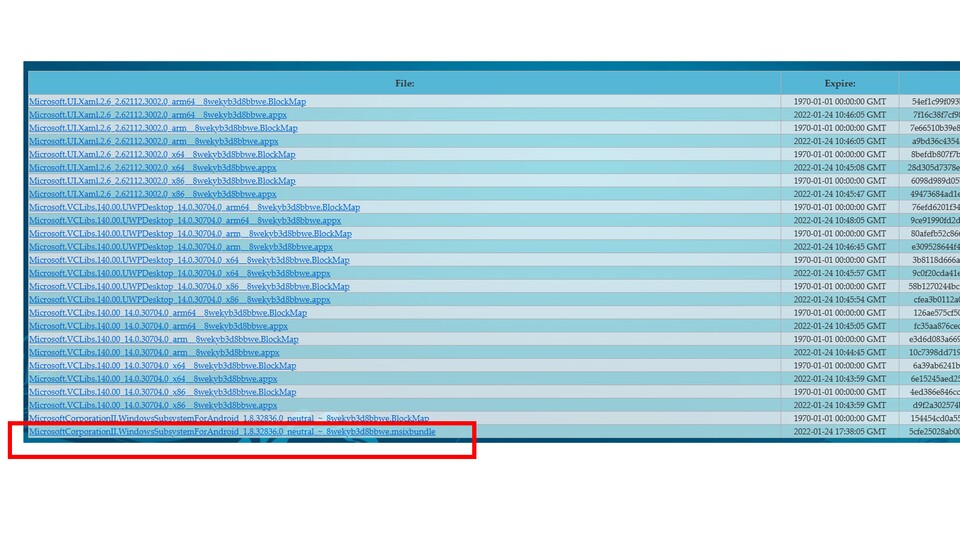Download VCLibs UWPDesktop x64 appx package

pyautogui.click(x=179, y=273)
